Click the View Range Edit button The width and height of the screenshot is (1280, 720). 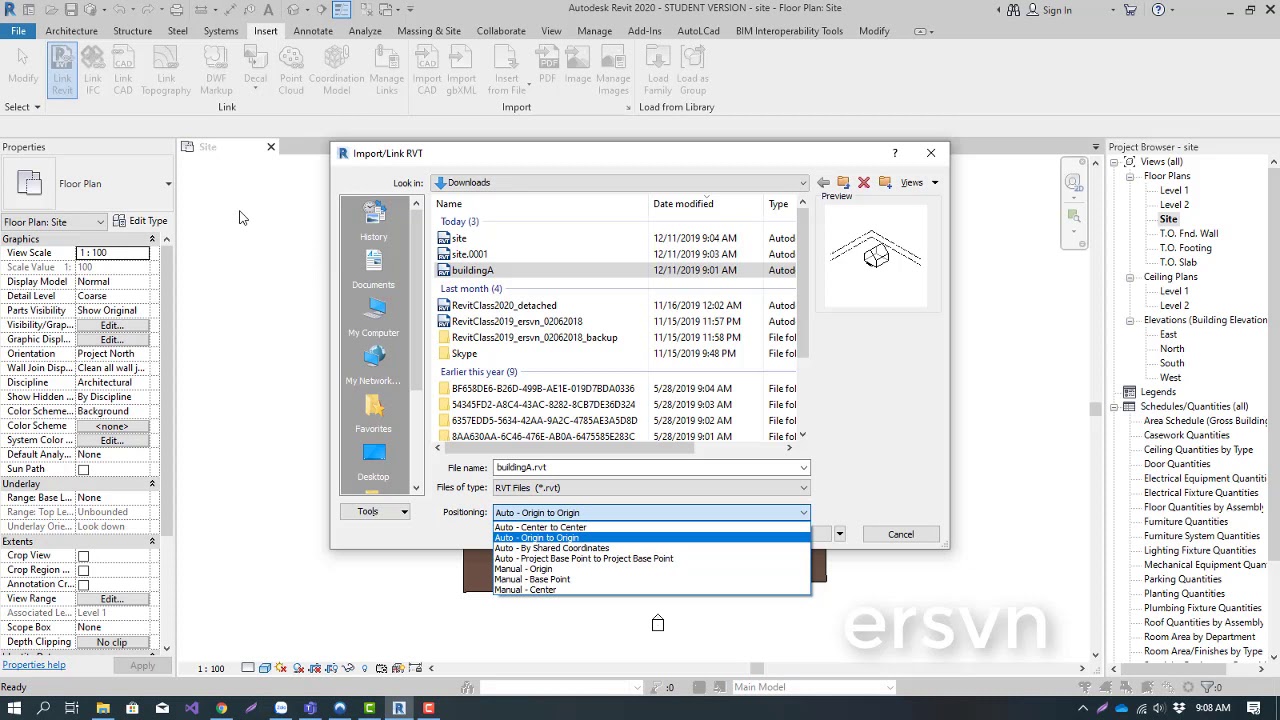[112, 599]
